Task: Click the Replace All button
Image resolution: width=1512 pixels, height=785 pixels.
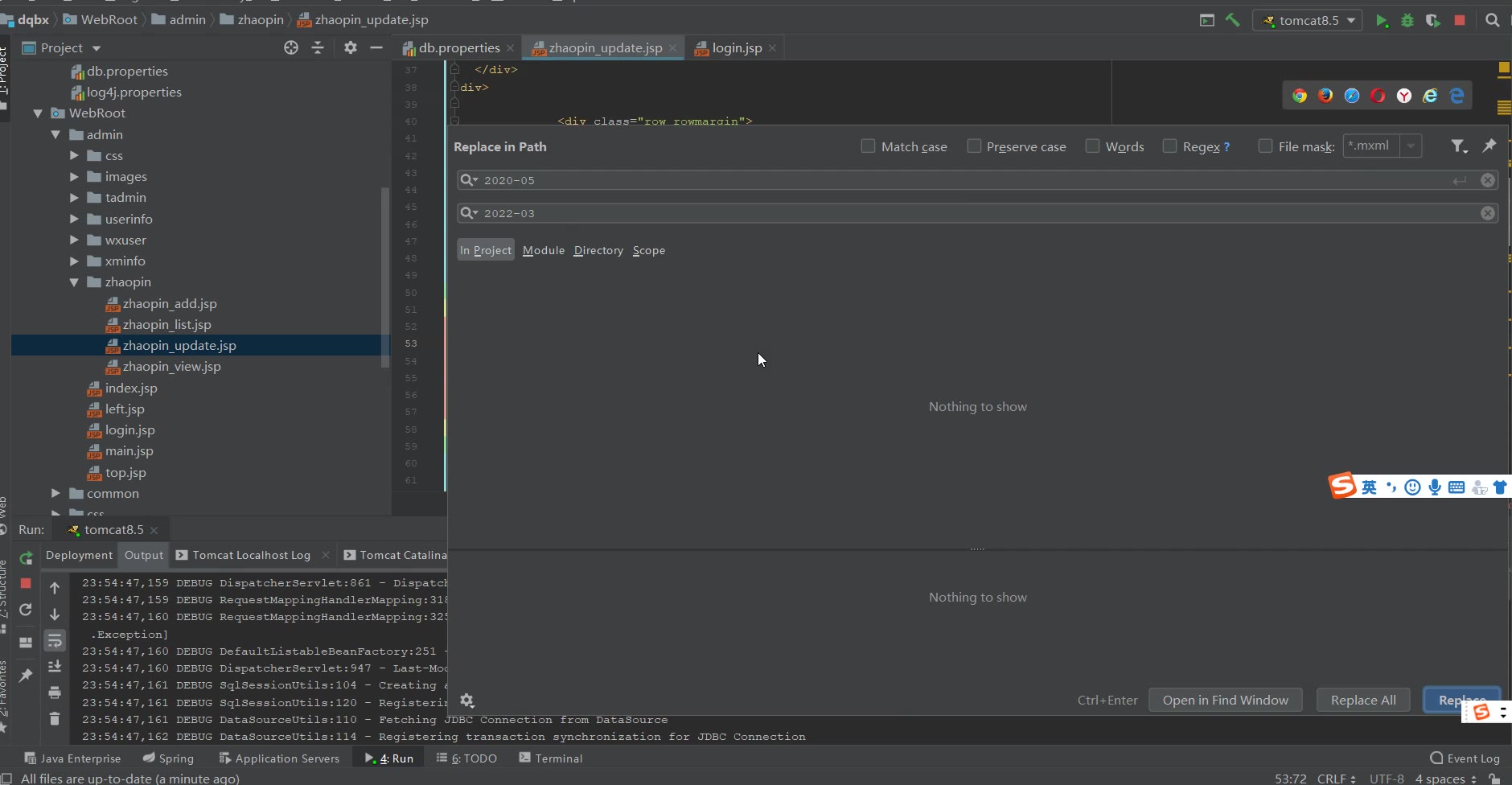Action: (1363, 701)
